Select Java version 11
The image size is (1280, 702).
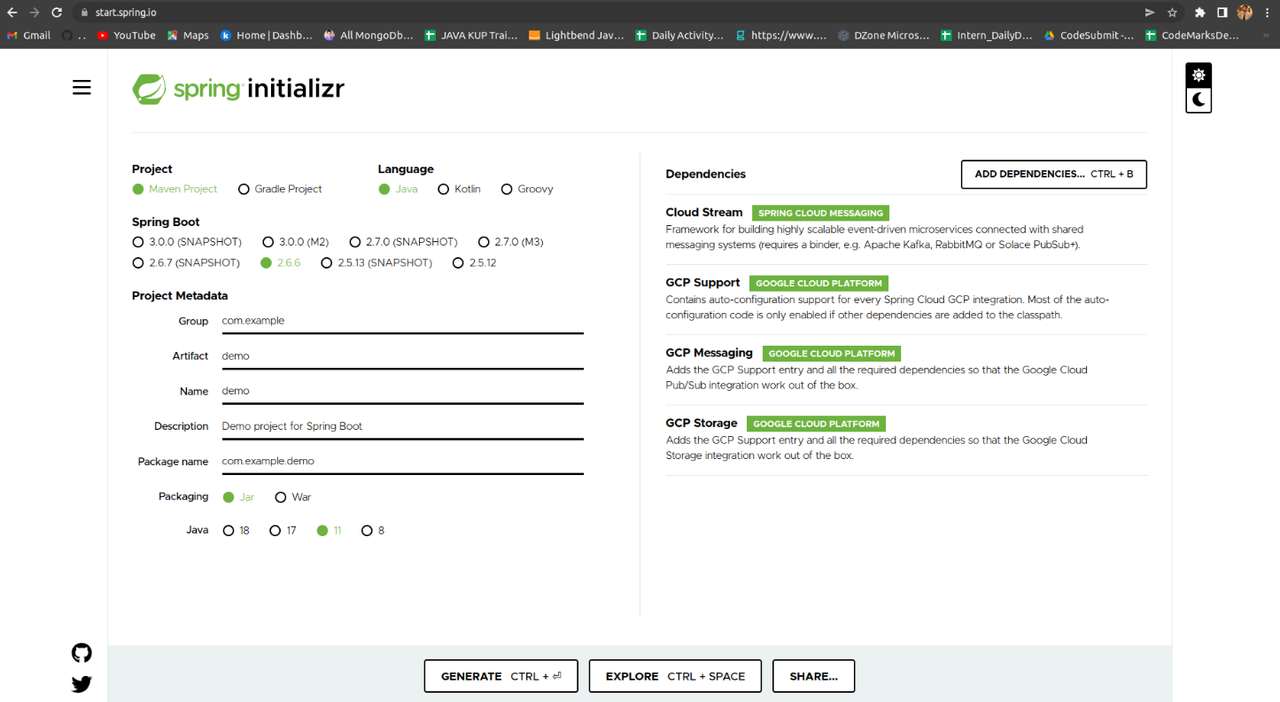point(329,531)
